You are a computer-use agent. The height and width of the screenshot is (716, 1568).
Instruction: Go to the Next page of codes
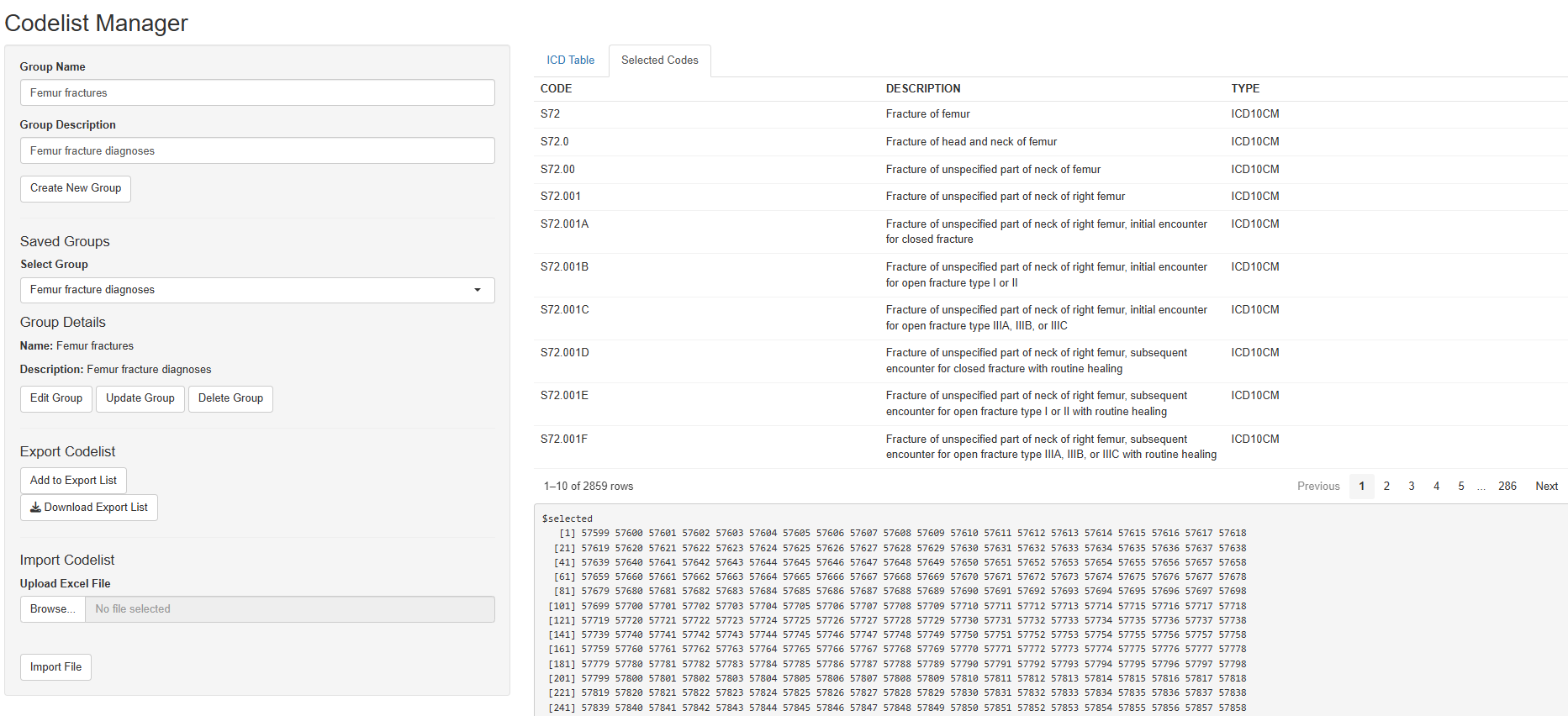[1546, 487]
